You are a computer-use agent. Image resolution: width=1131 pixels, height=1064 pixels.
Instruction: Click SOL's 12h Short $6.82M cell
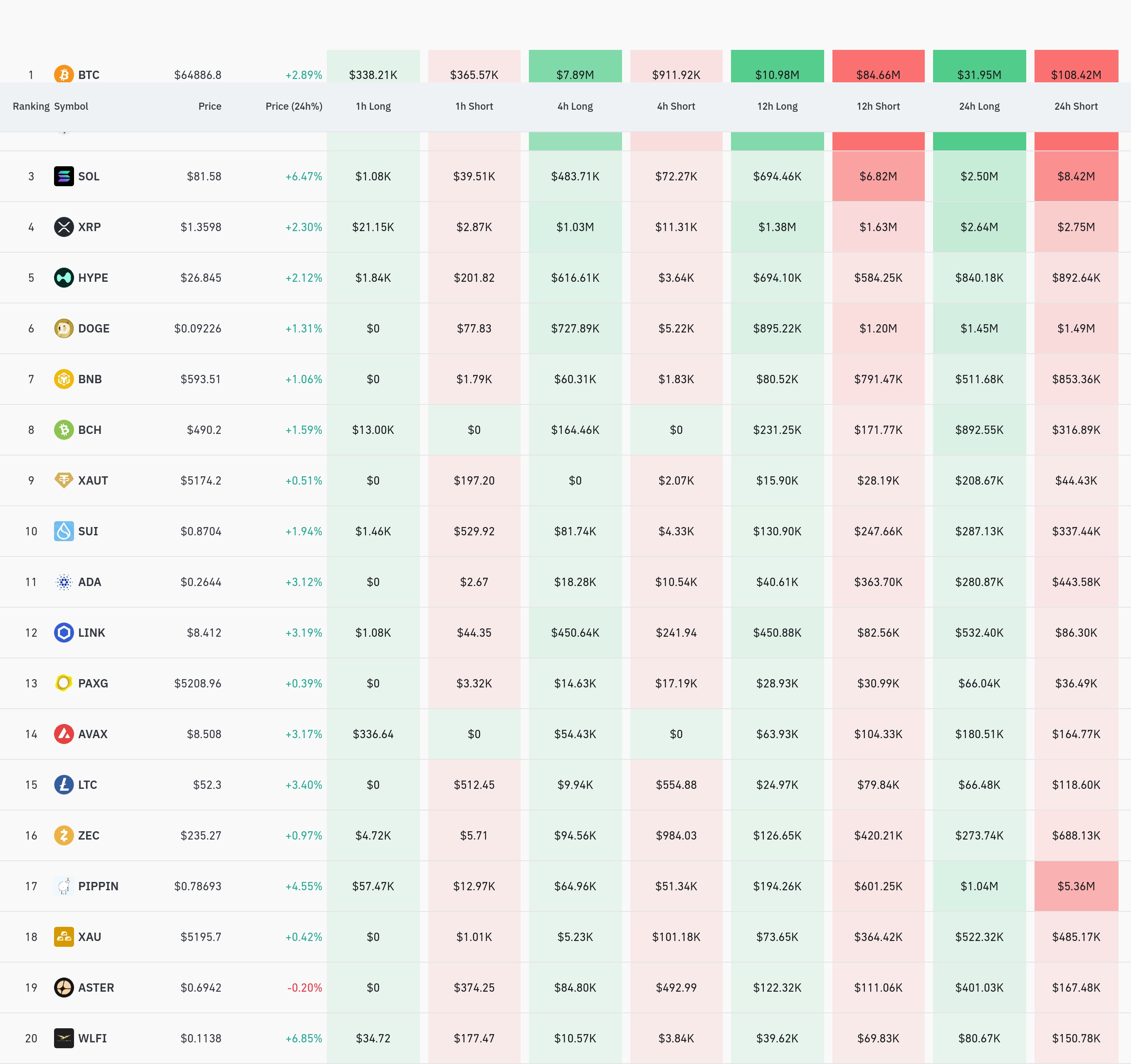(878, 176)
